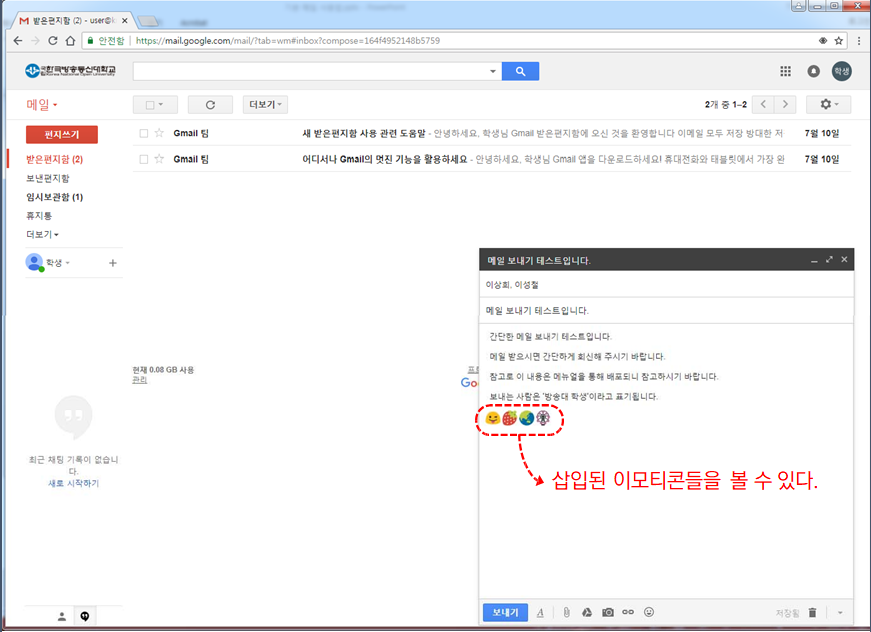This screenshot has width=871, height=632.
Task: Star the 새 받은편지함 사용 관련 도움말 message
Action: click(x=159, y=133)
